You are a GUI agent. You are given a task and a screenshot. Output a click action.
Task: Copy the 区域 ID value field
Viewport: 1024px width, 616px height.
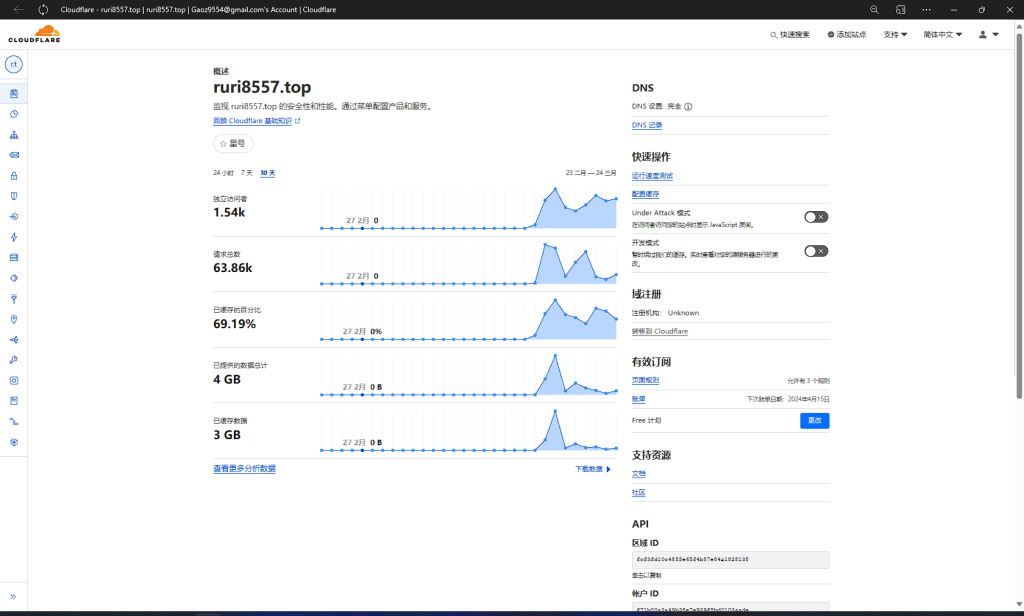point(730,560)
